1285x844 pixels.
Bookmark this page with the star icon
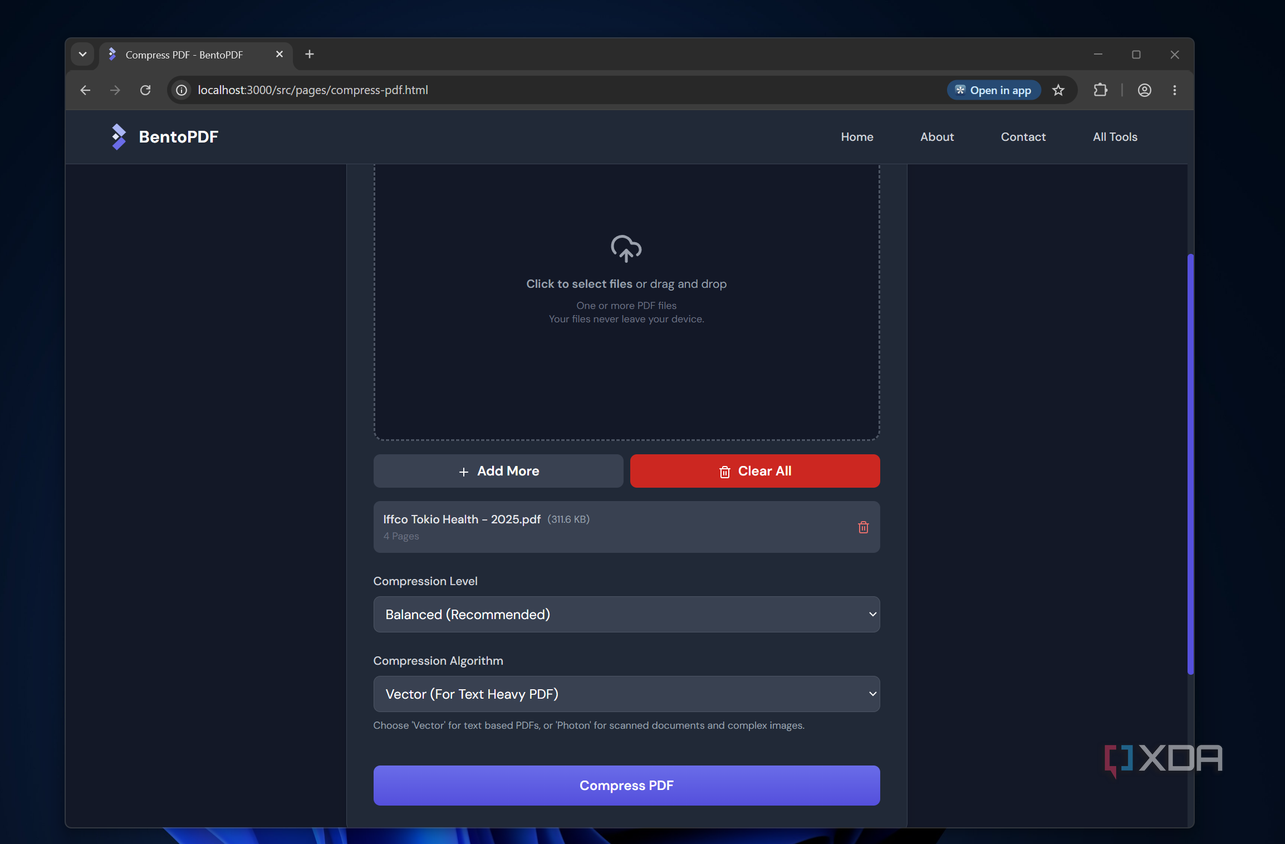pyautogui.click(x=1058, y=90)
